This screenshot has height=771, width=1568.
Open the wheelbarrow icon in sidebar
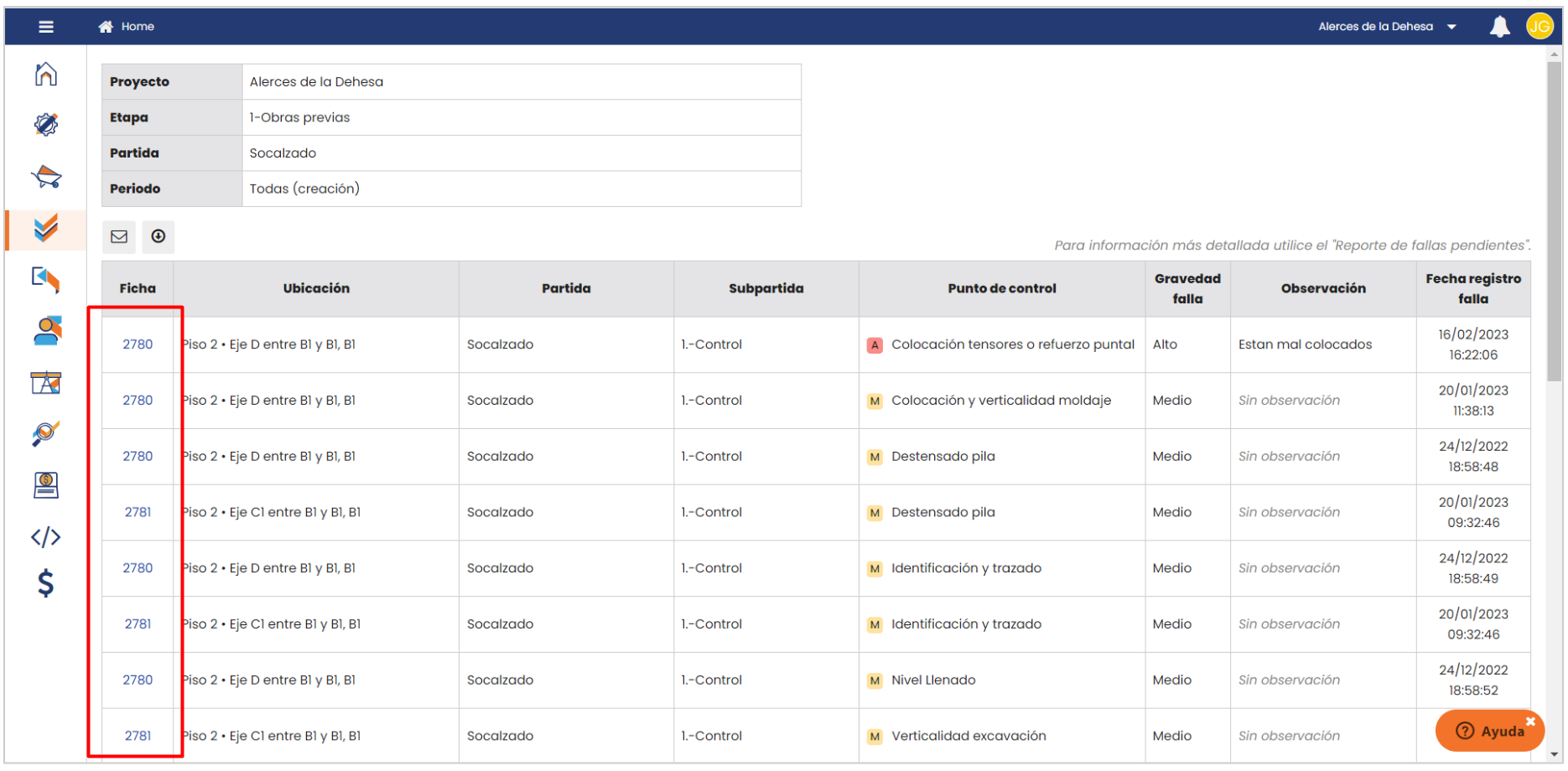click(x=46, y=177)
